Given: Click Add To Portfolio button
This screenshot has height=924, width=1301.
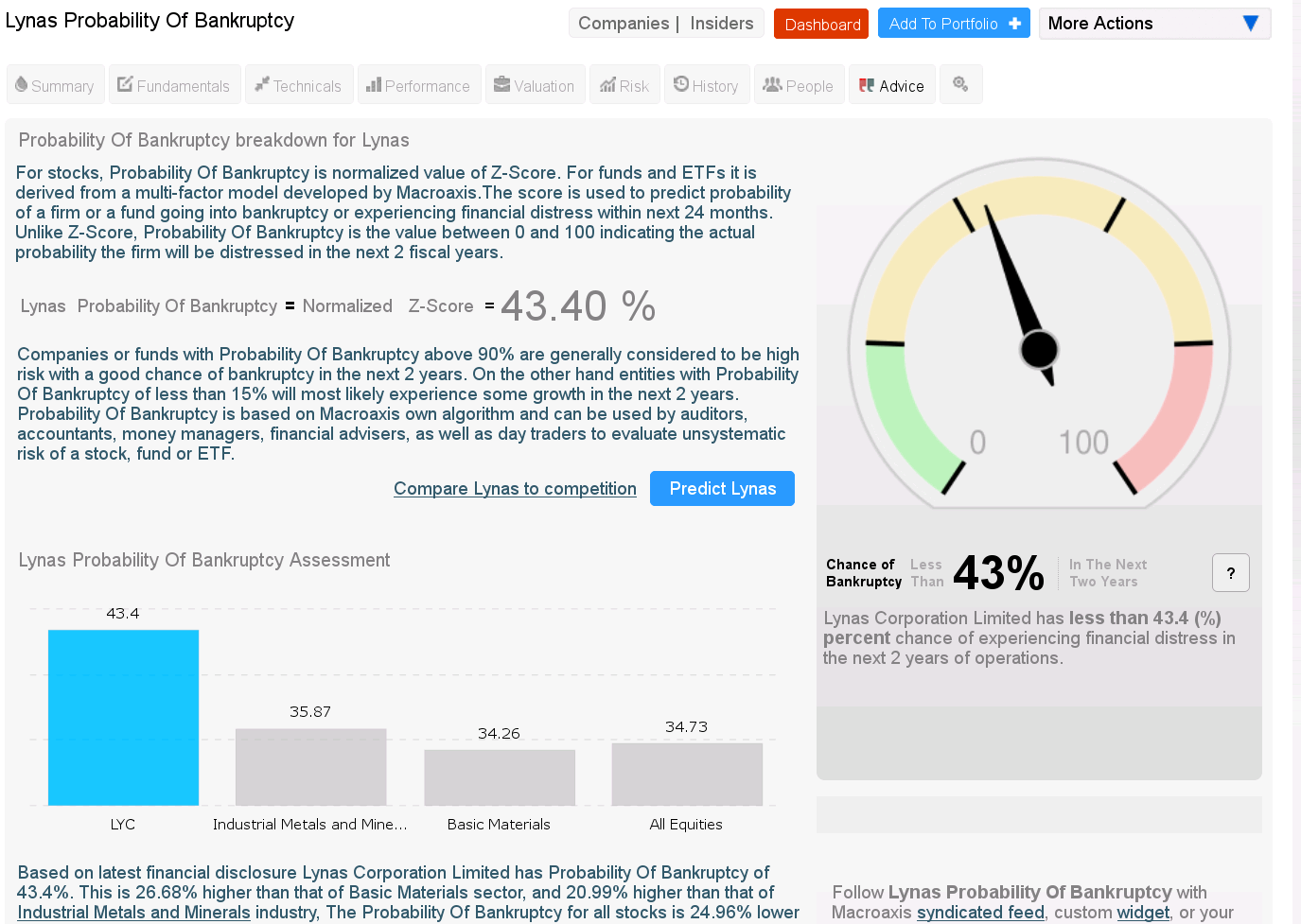Looking at the screenshot, I should pos(954,24).
